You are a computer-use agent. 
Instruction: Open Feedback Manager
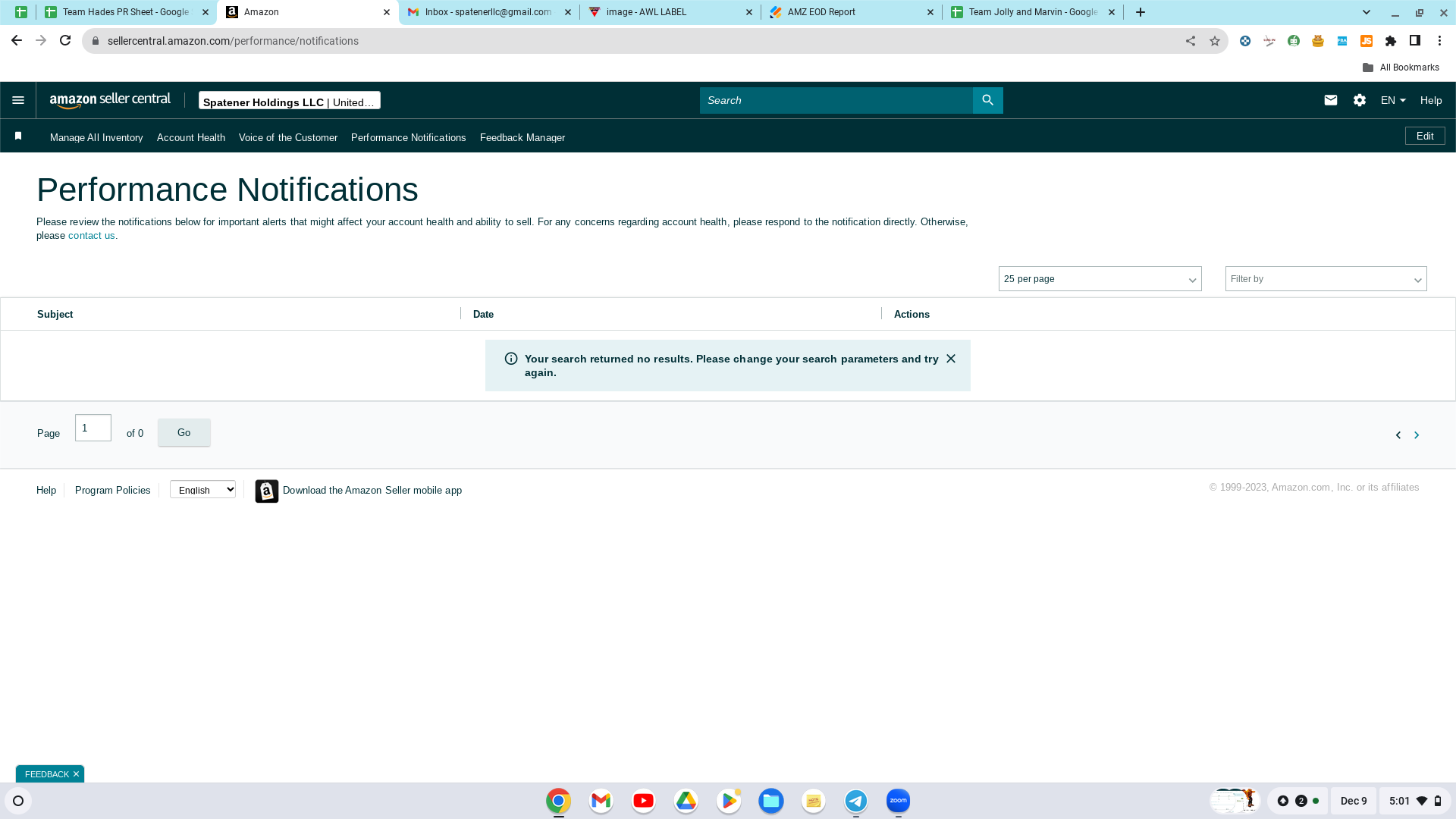click(522, 137)
